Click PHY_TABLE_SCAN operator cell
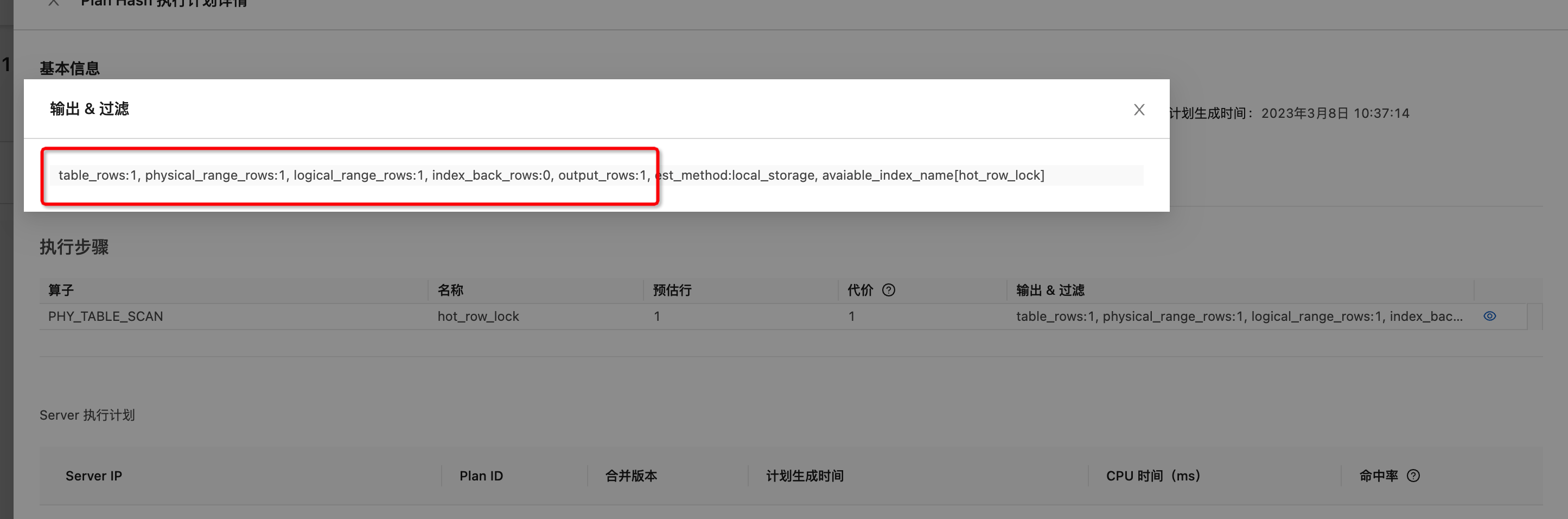 point(105,316)
